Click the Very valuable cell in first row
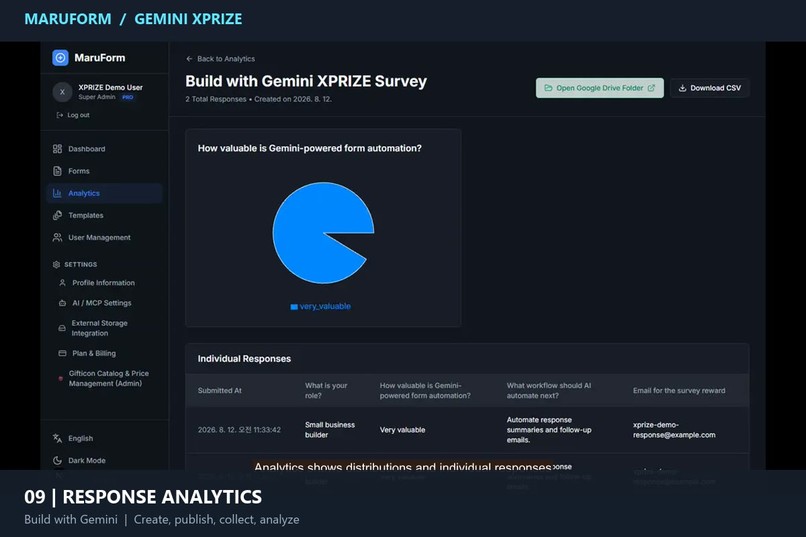Screen dimensions: 806x537 [402, 430]
